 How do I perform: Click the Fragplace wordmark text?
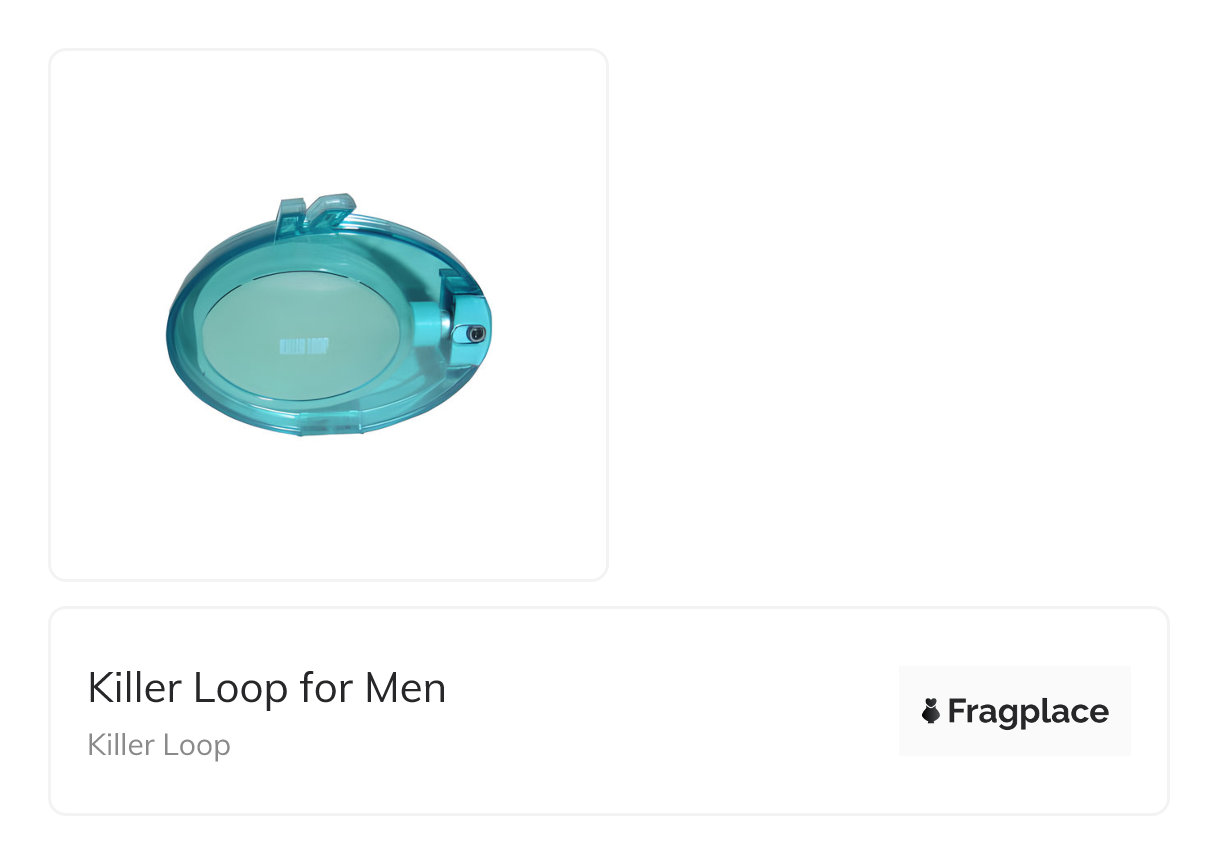click(1028, 712)
